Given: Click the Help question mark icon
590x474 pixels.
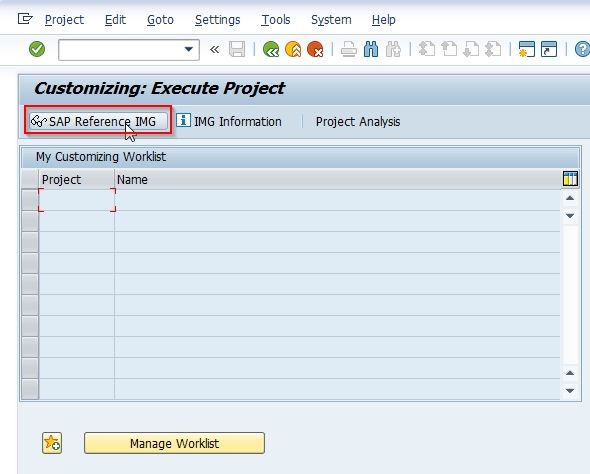Looking at the screenshot, I should (x=582, y=49).
